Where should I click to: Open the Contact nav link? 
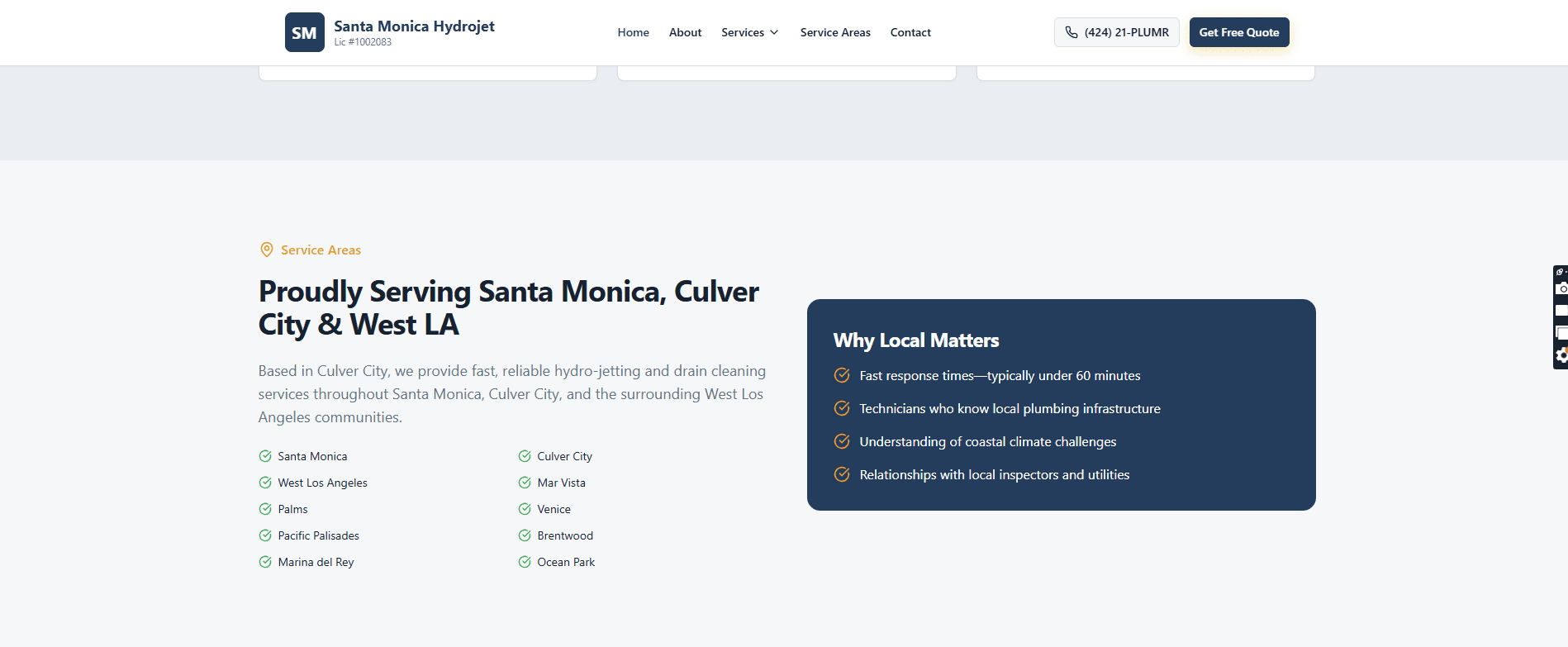(x=910, y=32)
